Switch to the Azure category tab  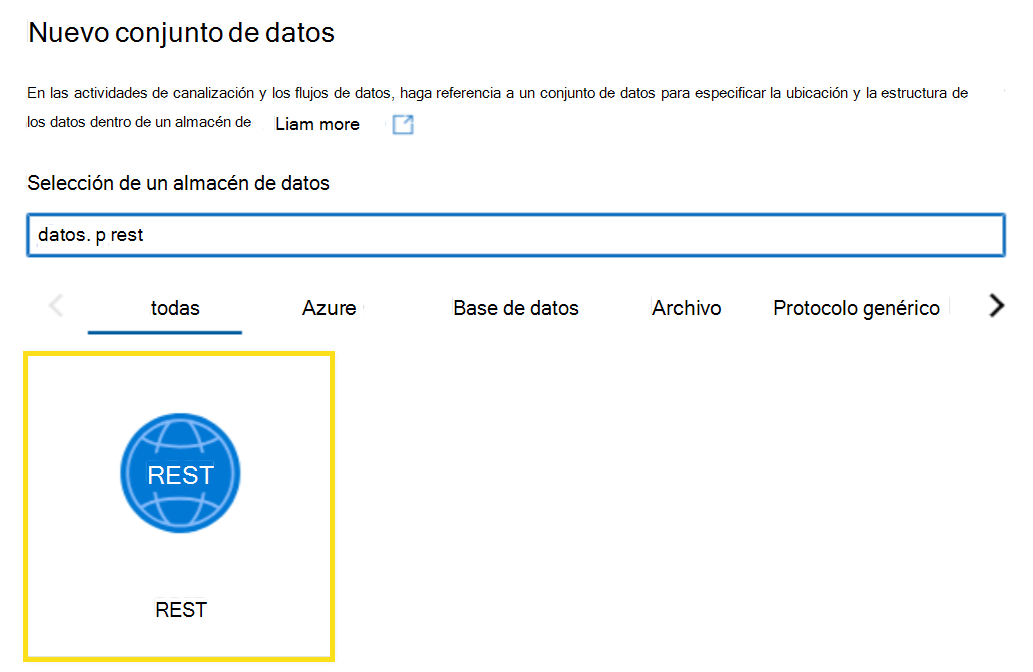(x=329, y=308)
